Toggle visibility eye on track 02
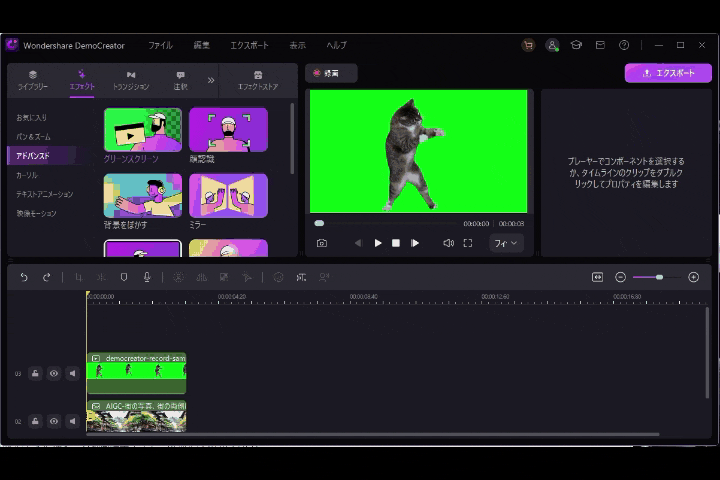The image size is (720, 480). pyautogui.click(x=54, y=421)
